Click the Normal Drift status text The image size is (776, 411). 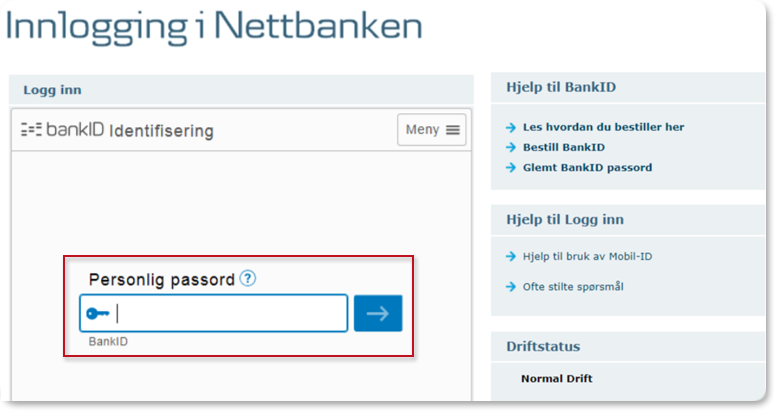tap(556, 379)
